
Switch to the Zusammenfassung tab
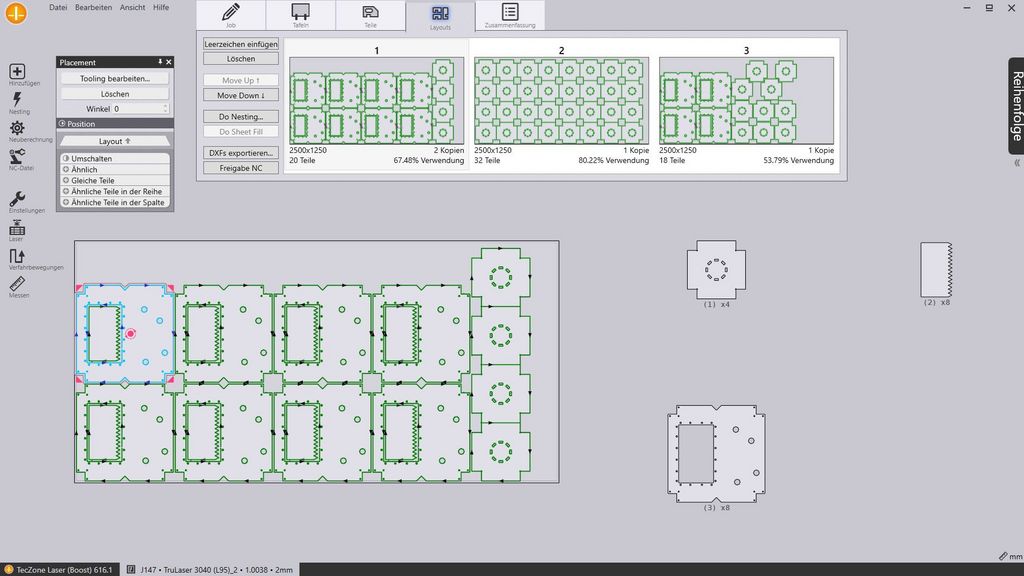pyautogui.click(x=510, y=16)
